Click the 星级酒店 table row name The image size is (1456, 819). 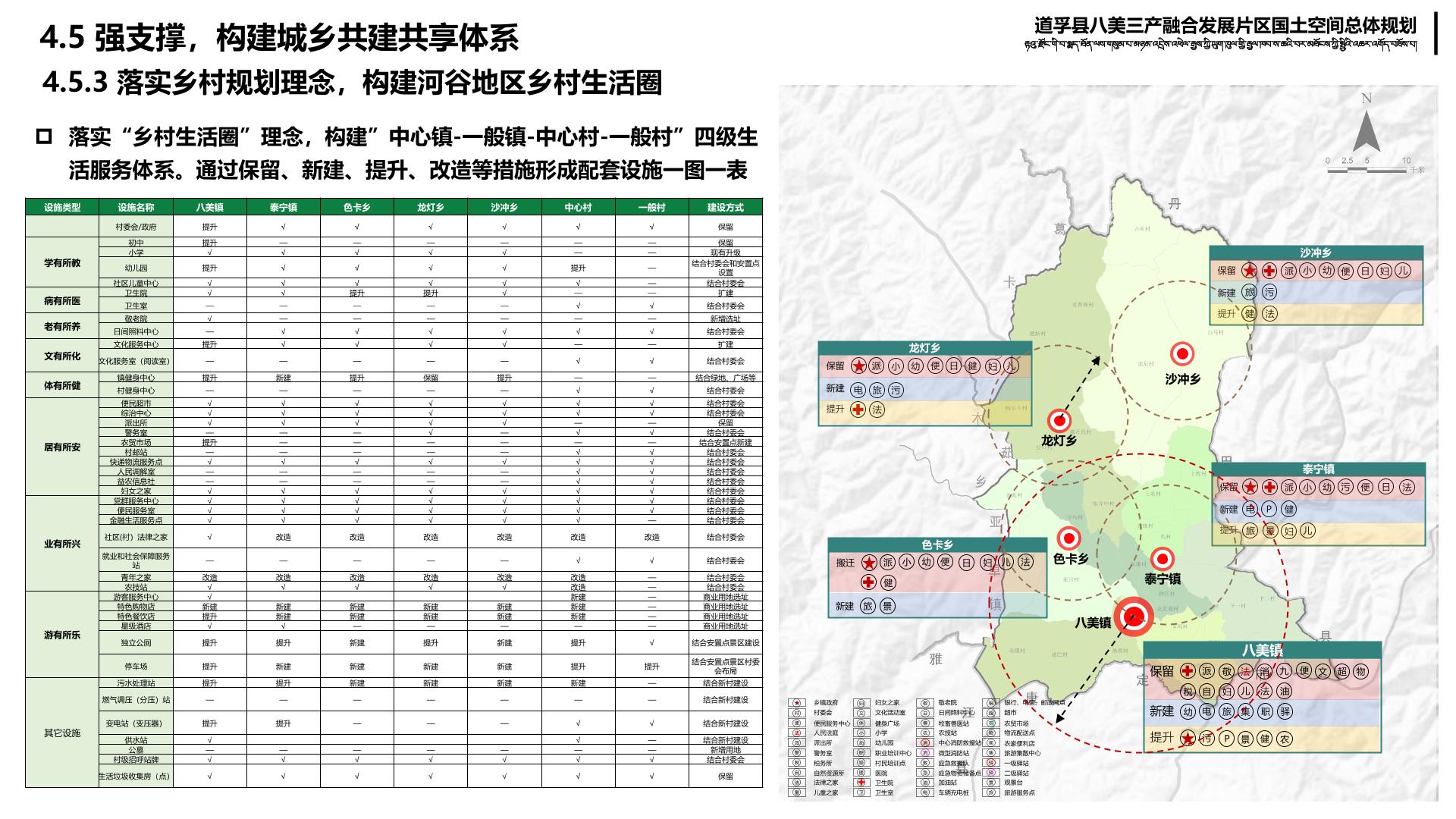136,626
